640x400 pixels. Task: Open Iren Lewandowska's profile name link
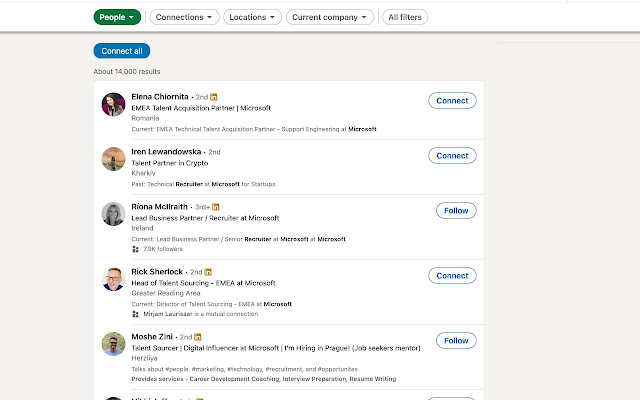[x=166, y=152]
